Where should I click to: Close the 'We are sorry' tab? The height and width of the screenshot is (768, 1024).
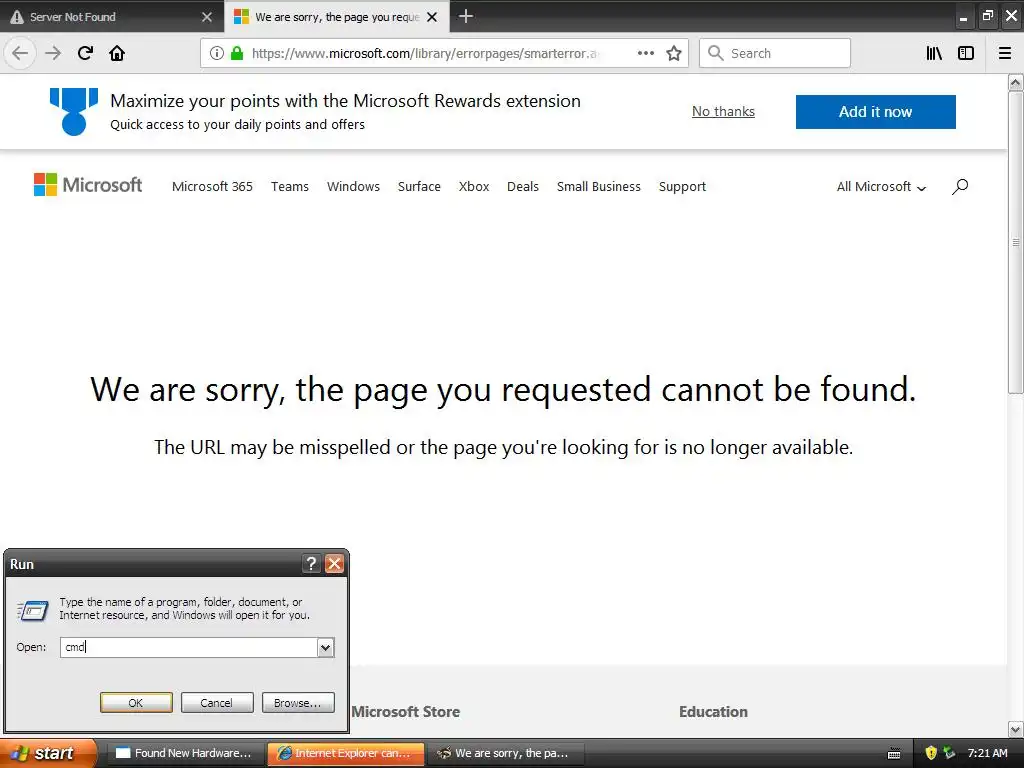432,17
